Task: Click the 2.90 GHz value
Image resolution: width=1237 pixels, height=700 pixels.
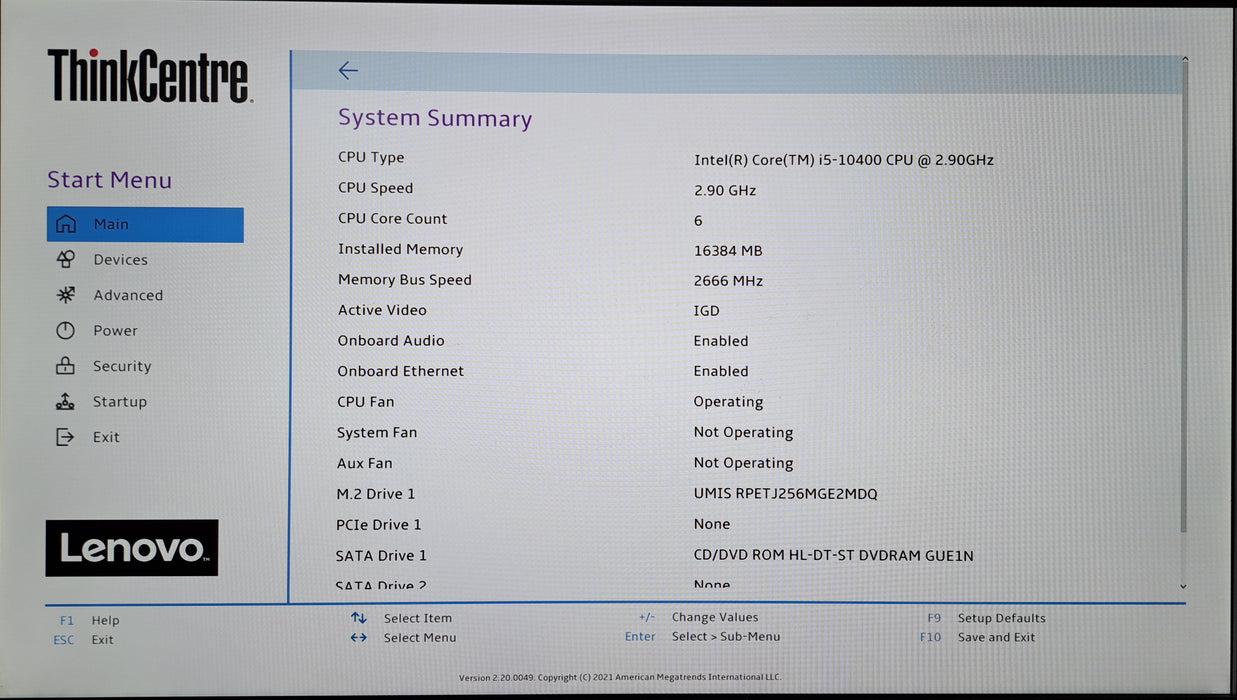Action: (725, 190)
